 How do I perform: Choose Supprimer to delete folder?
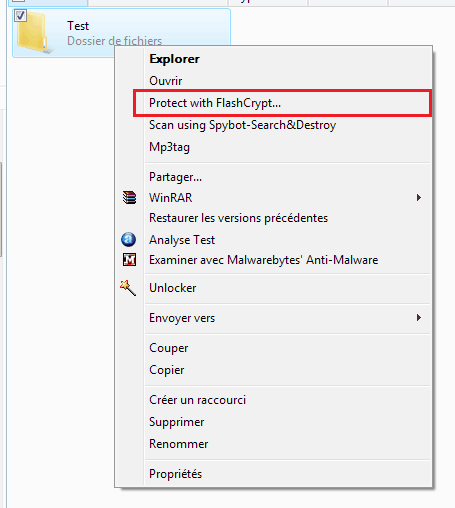[177, 422]
